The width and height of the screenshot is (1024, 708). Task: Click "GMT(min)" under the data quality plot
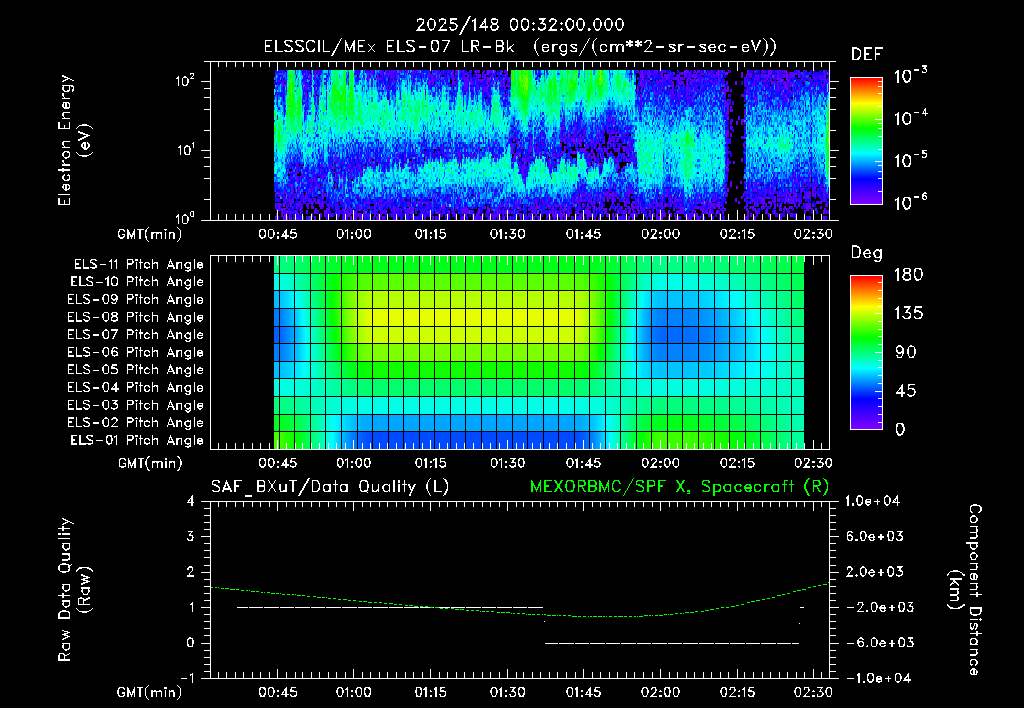(x=150, y=692)
